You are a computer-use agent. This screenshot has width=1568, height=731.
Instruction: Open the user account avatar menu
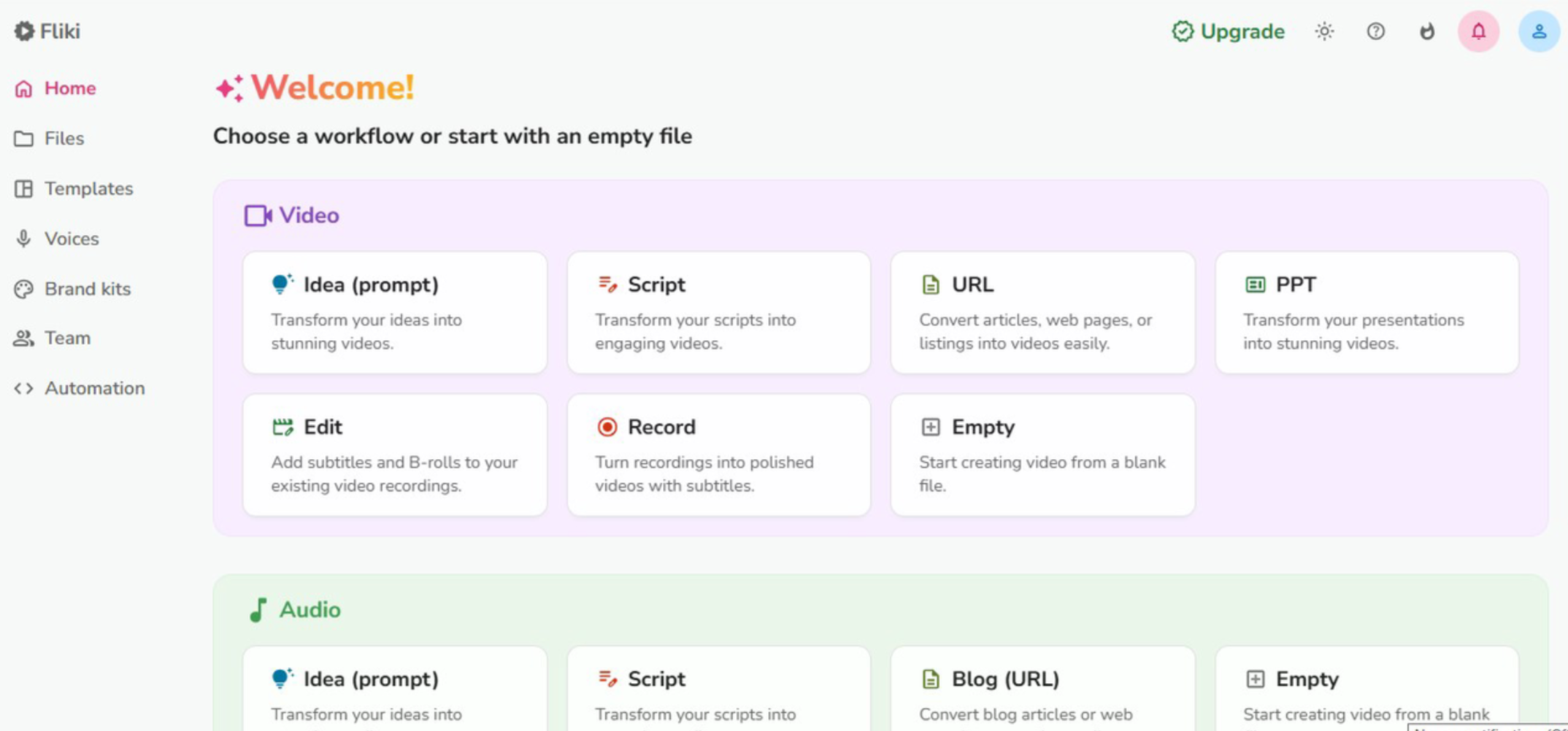(1539, 31)
